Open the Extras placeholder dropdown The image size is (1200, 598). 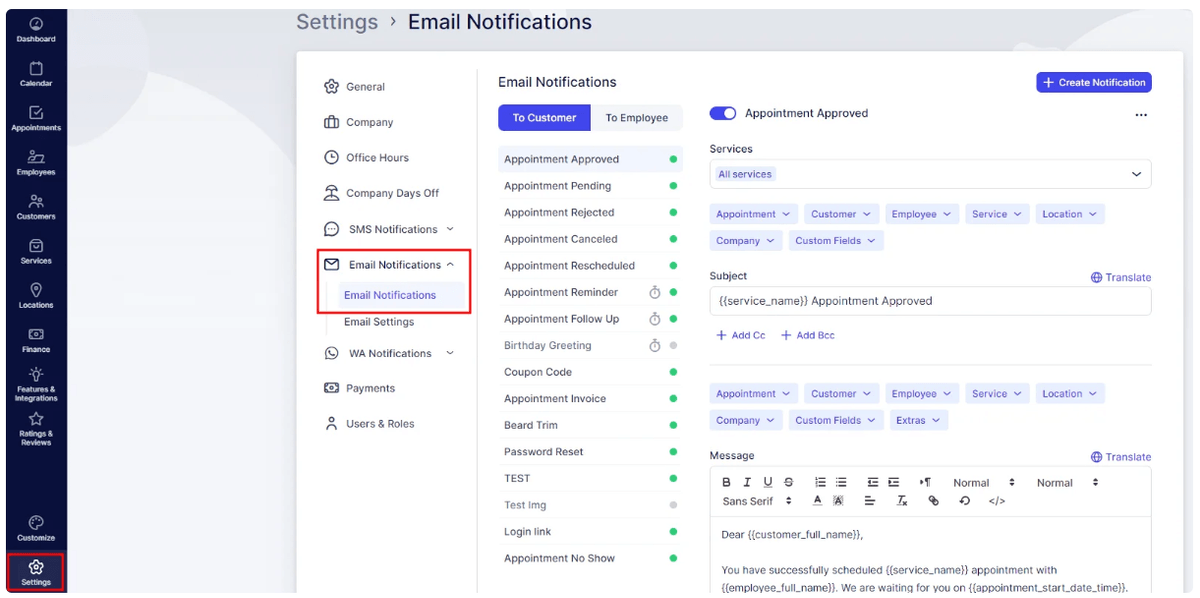pyautogui.click(x=919, y=420)
